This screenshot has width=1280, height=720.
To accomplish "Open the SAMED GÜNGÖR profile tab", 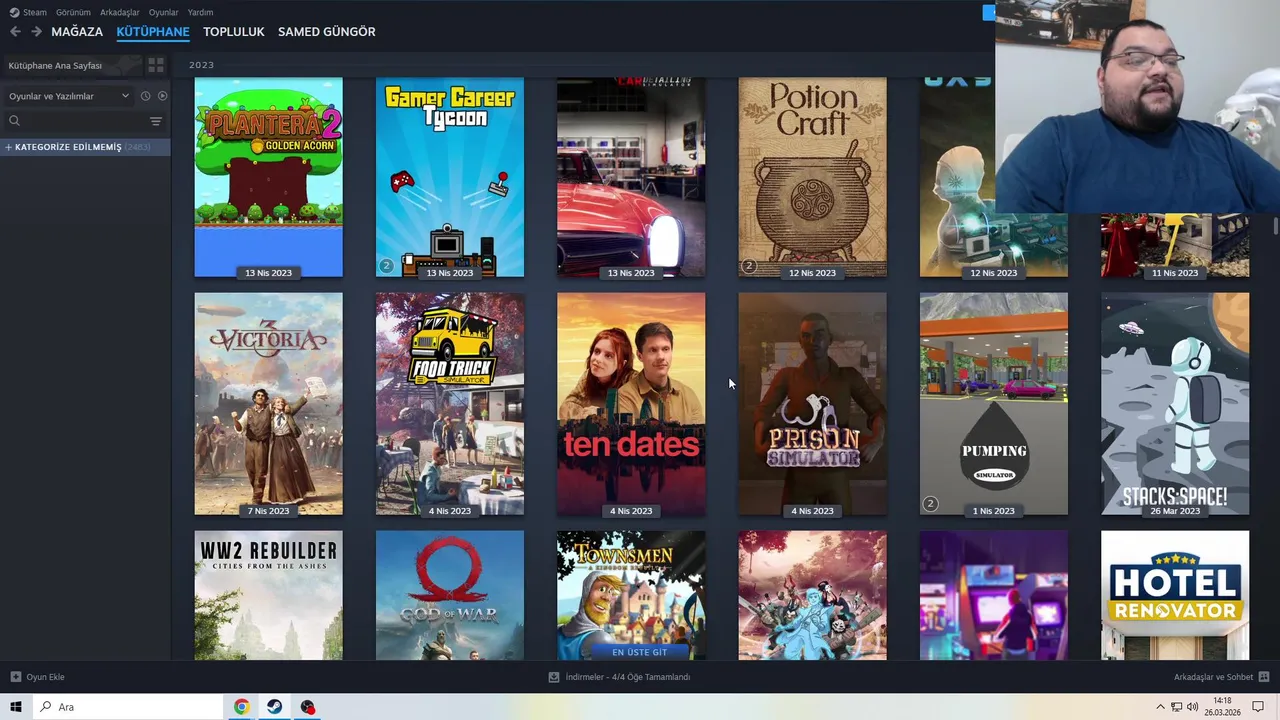I will [x=327, y=32].
